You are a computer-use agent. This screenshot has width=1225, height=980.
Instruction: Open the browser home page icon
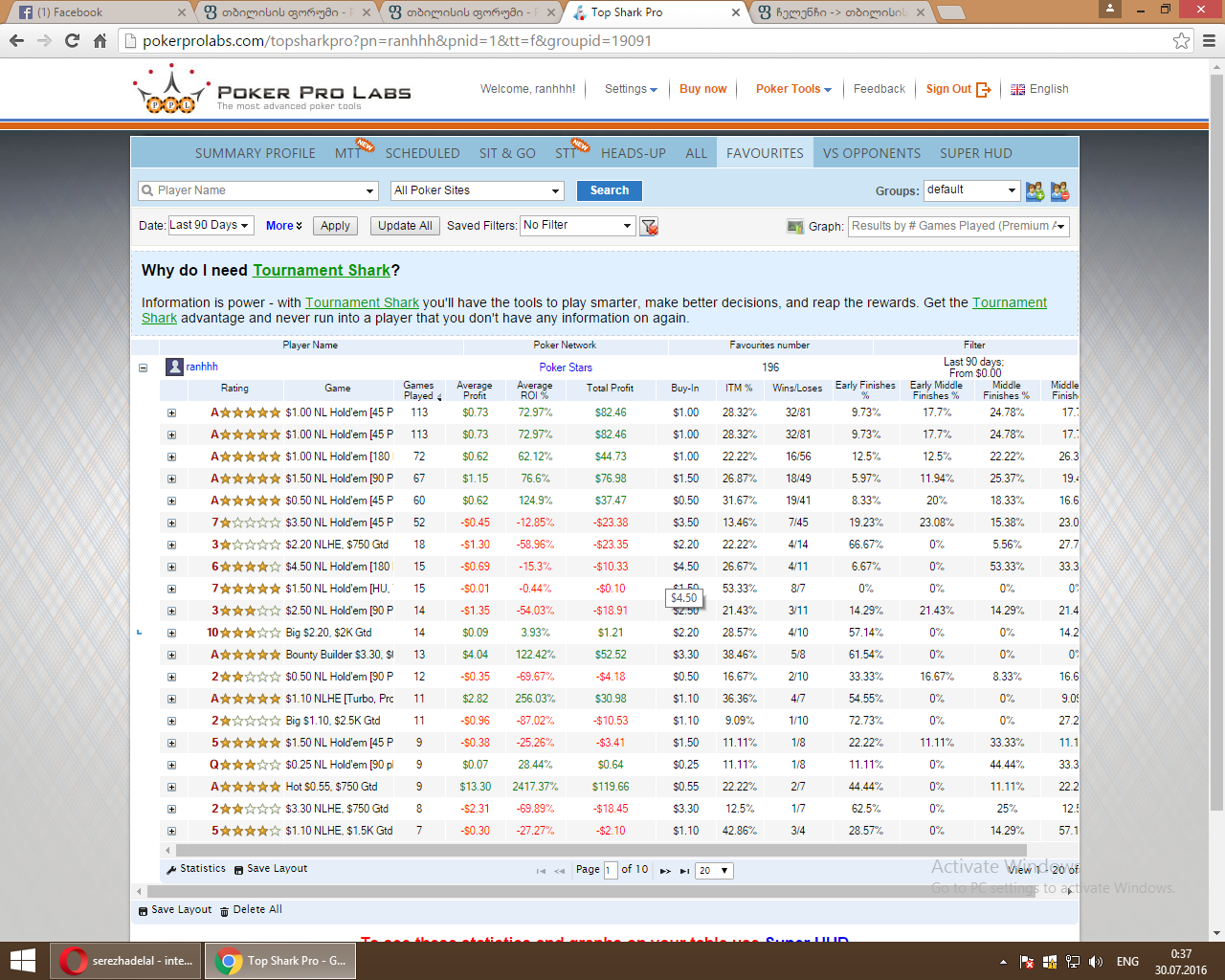click(100, 40)
